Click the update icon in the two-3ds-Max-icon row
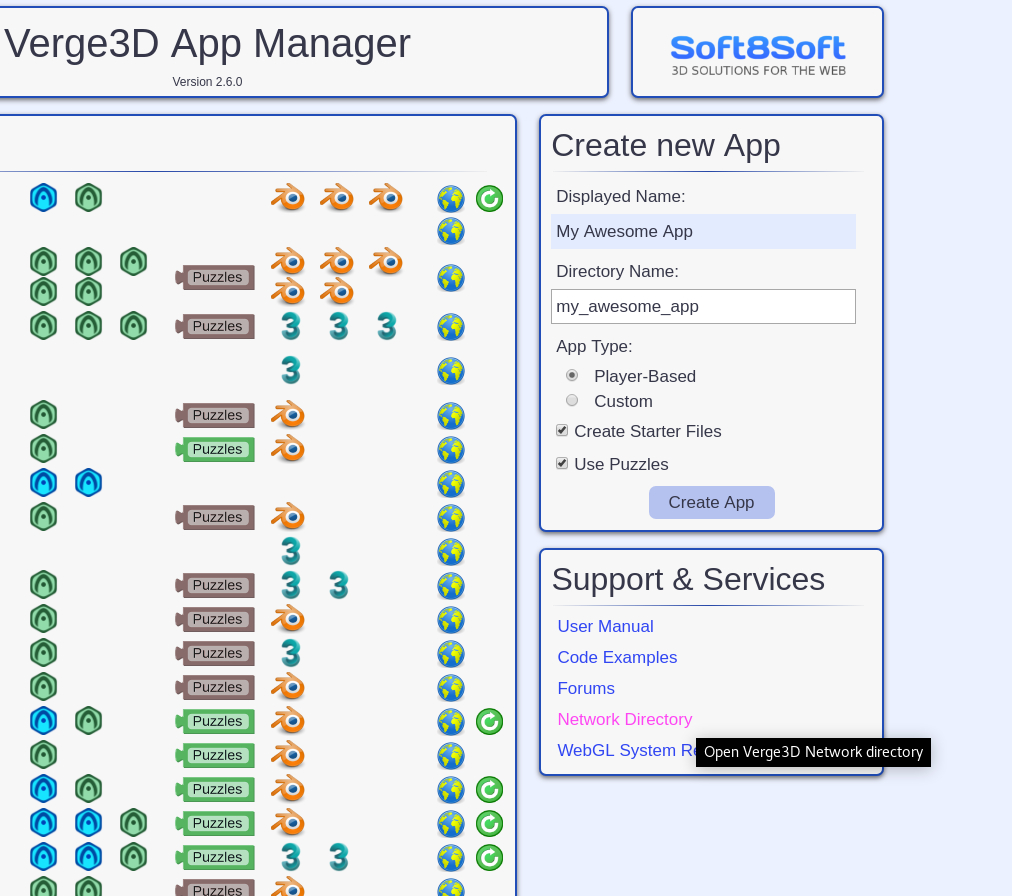The image size is (1012, 896). [489, 858]
